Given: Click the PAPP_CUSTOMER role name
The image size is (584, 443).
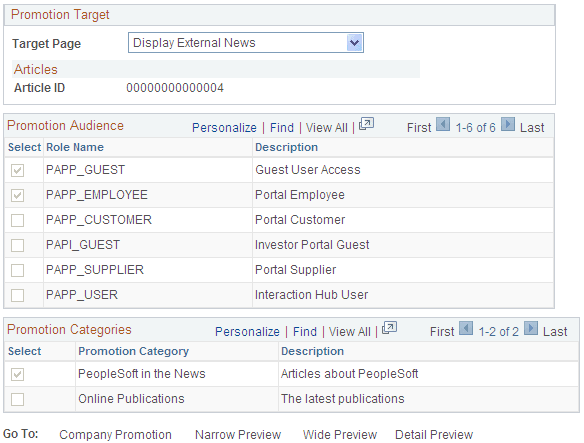Looking at the screenshot, I should [99, 220].
